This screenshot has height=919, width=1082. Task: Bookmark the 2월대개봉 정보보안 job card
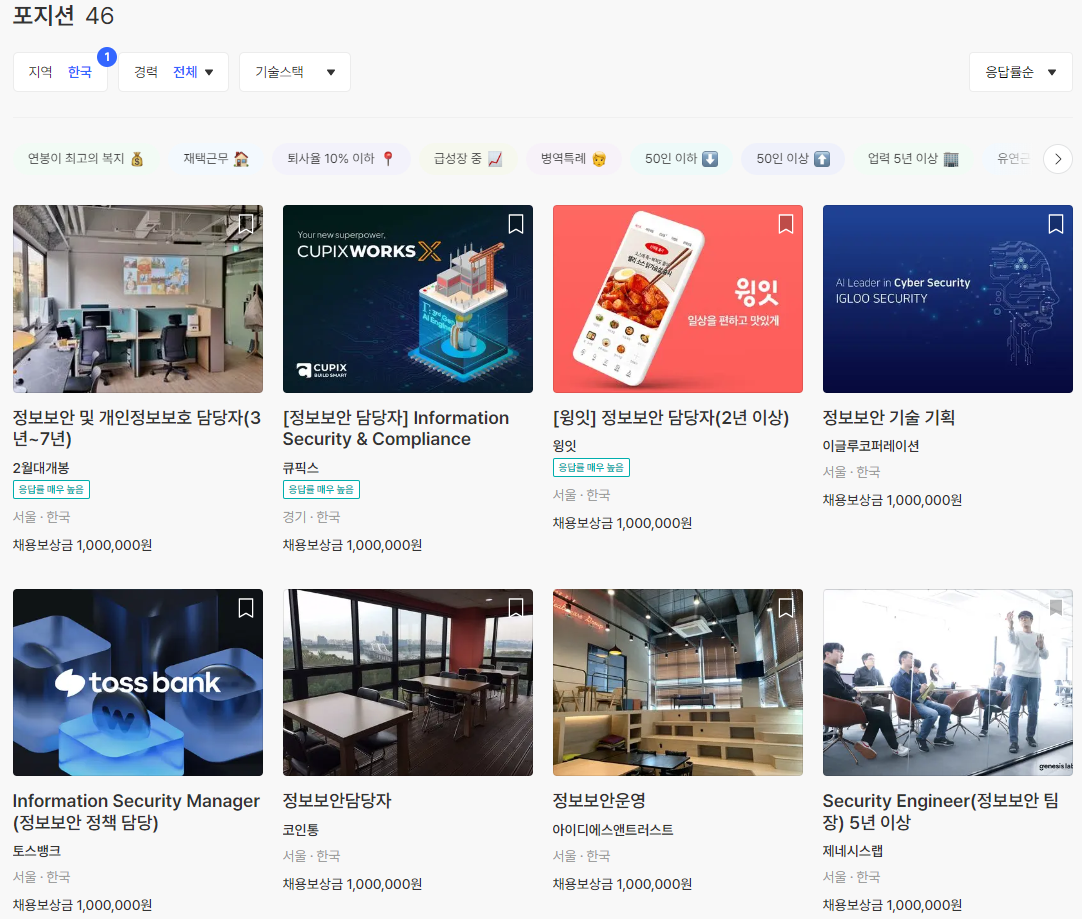tap(246, 224)
